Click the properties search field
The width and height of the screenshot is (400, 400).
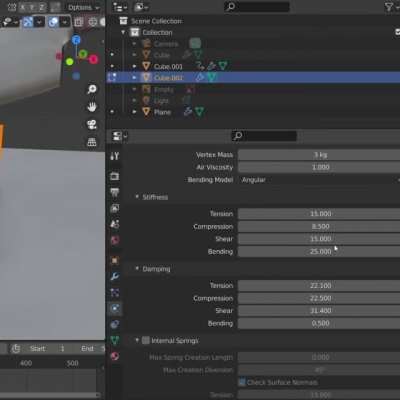point(264,136)
